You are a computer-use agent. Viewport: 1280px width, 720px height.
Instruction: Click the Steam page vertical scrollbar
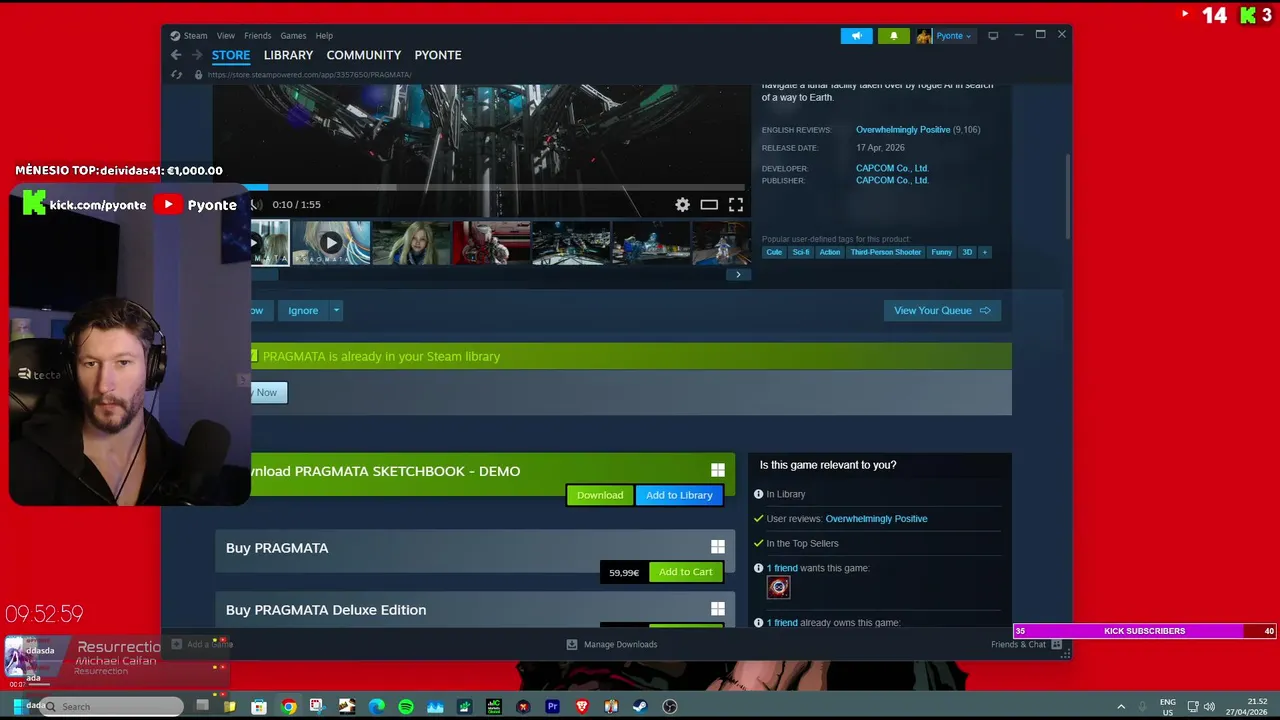(x=1067, y=195)
